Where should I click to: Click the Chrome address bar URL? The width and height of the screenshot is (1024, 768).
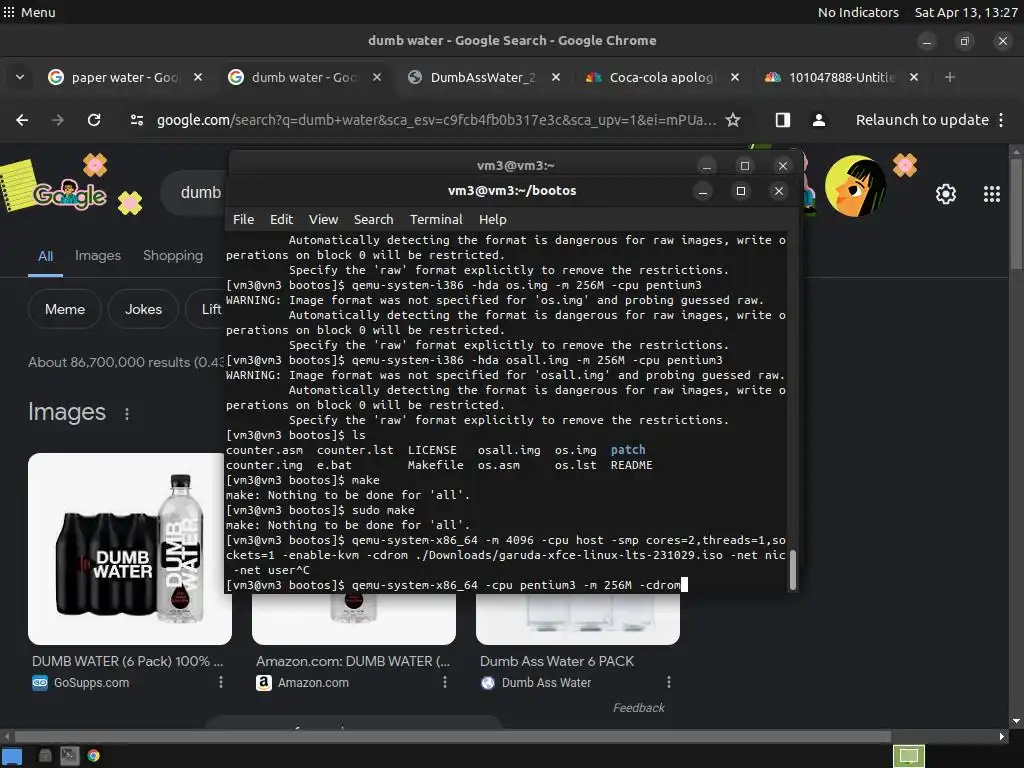click(x=436, y=120)
